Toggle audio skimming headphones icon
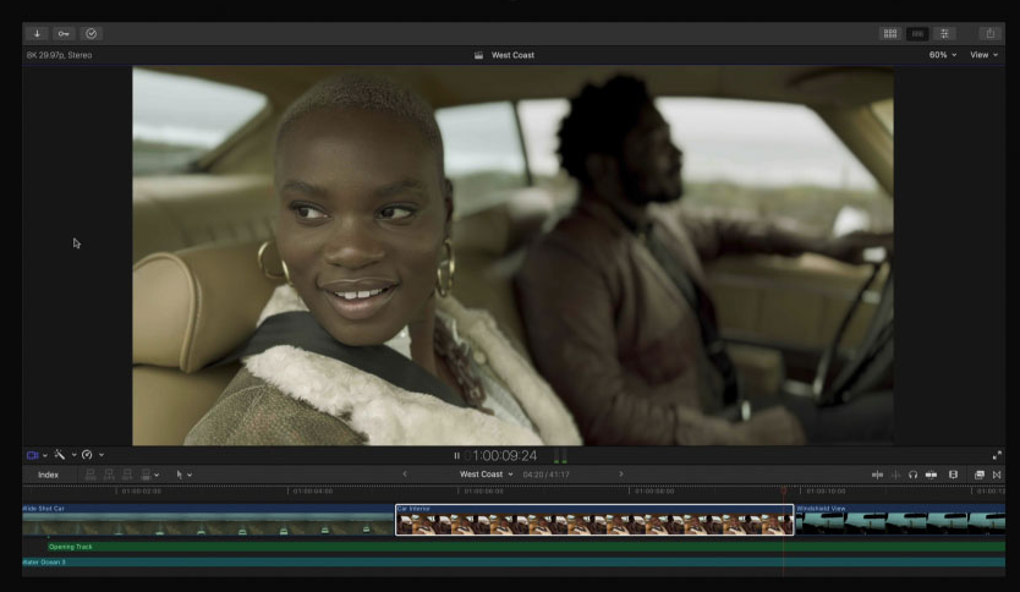The image size is (1020, 592). pos(913,474)
